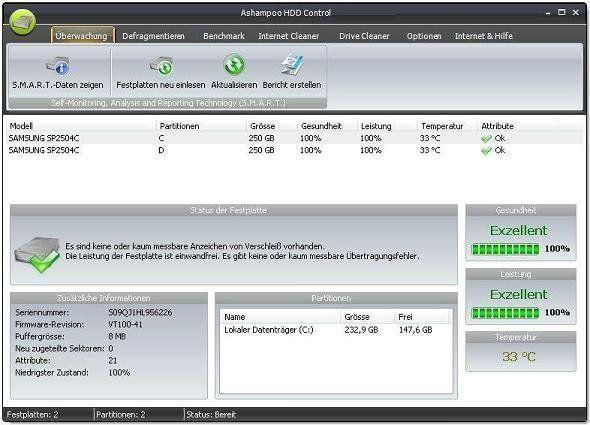Click the Leistung 100% green progress bar

505,312
